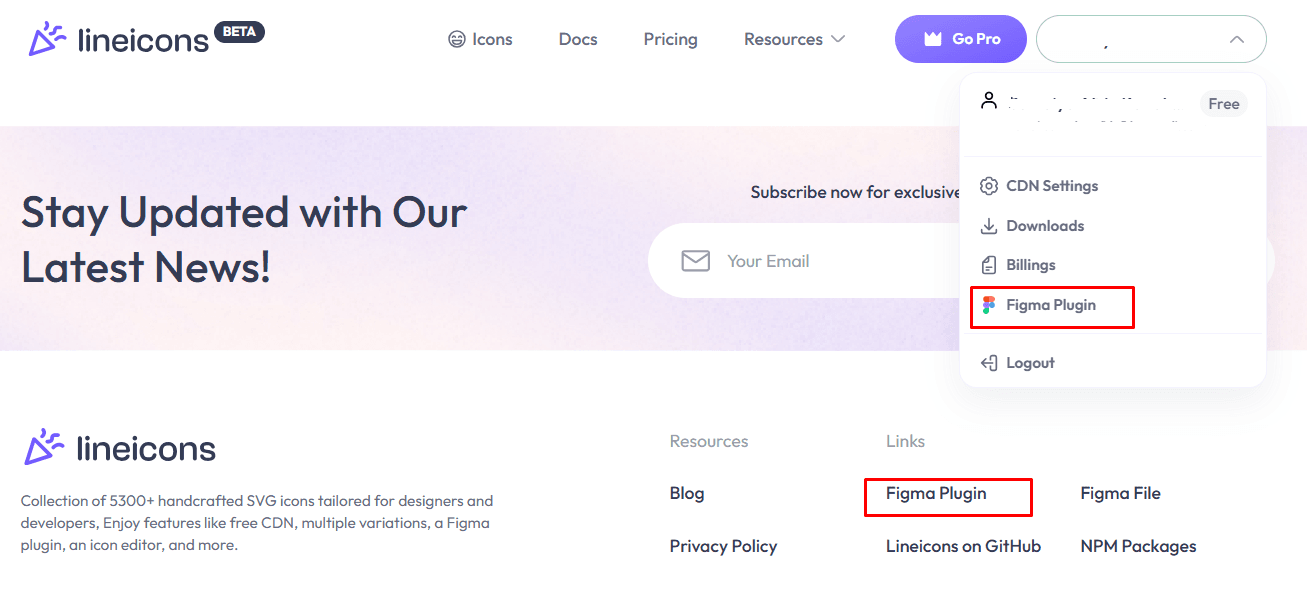Click the crown icon on Go Pro
Viewport: 1307px width, 590px height.
(x=933, y=39)
